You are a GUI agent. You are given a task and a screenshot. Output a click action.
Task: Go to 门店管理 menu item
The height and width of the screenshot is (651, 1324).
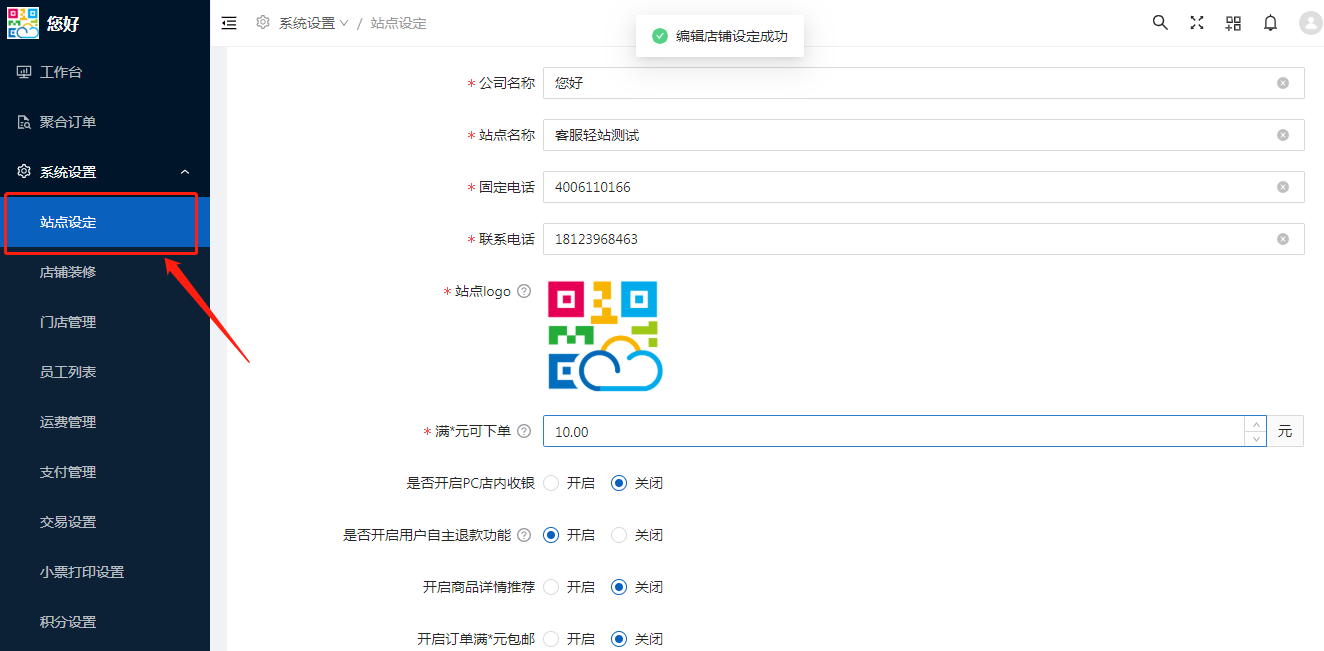pyautogui.click(x=68, y=322)
